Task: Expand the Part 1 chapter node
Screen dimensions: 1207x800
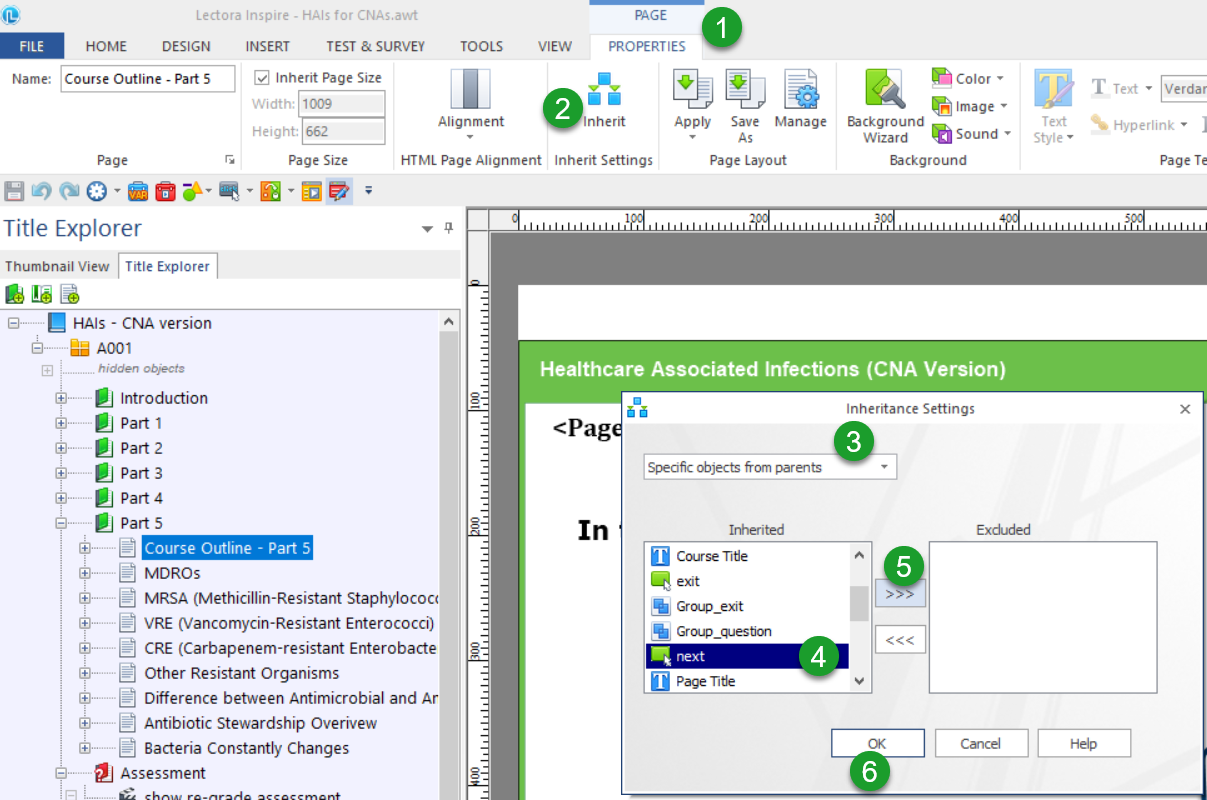Action: pyautogui.click(x=61, y=423)
